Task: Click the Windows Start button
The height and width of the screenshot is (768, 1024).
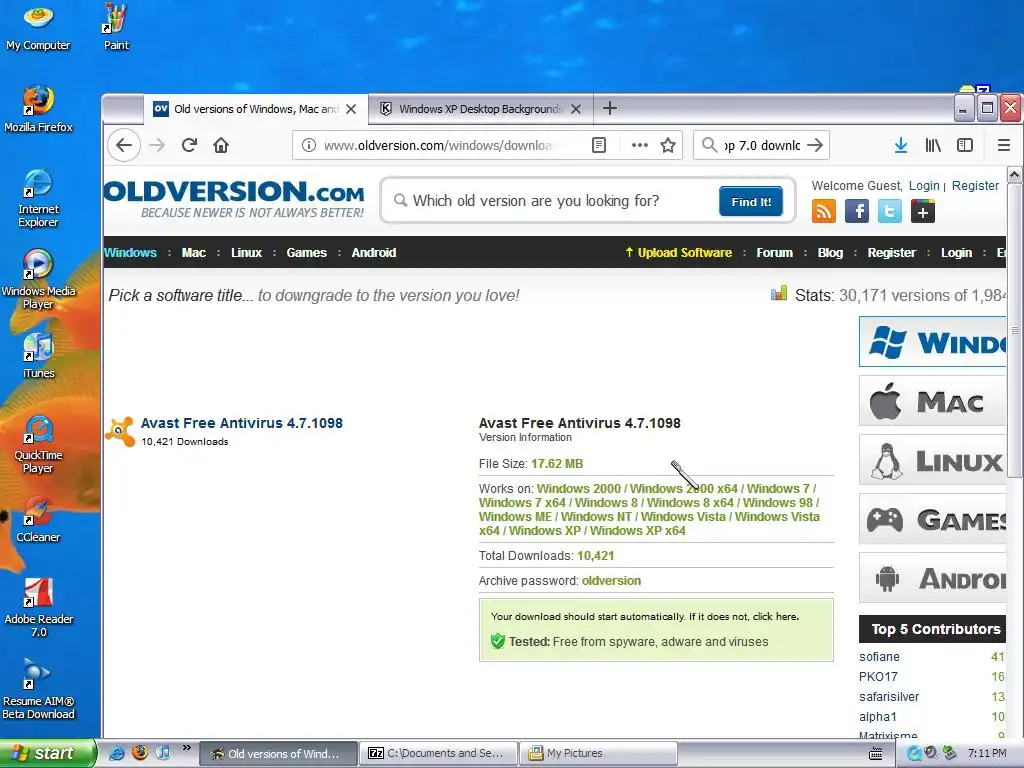Action: pos(47,753)
